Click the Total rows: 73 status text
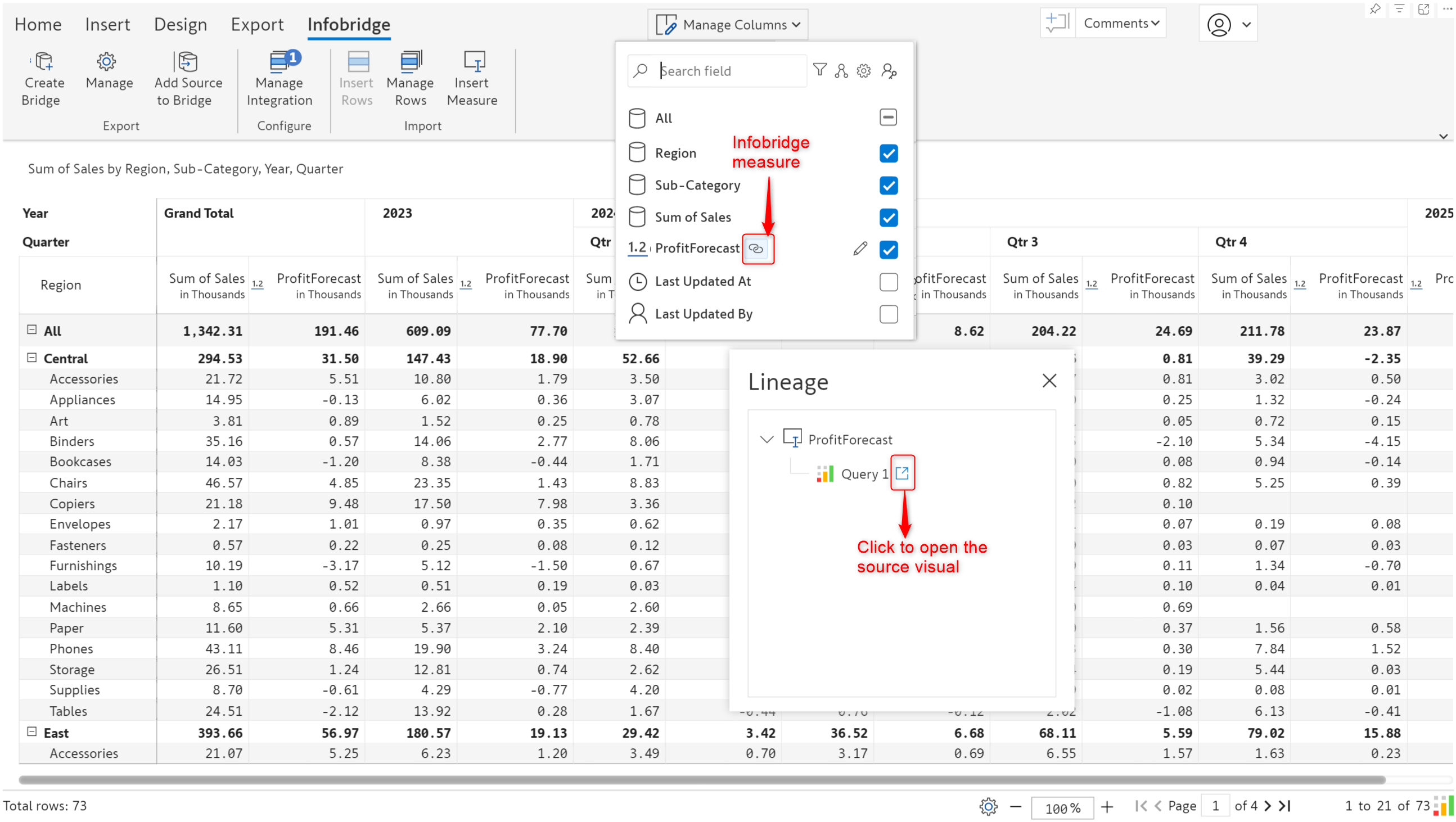The width and height of the screenshot is (1456, 822). [x=44, y=805]
